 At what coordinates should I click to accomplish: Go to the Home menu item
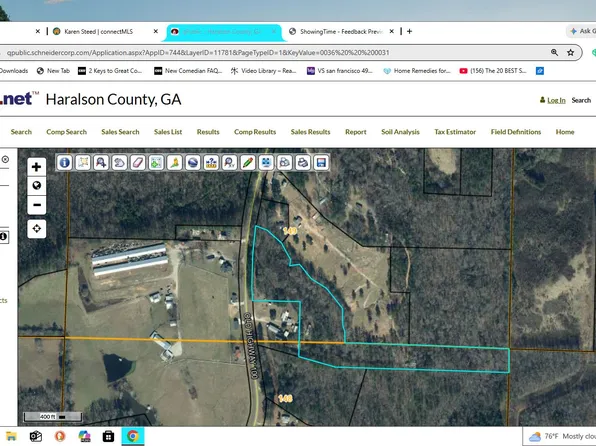click(x=565, y=132)
